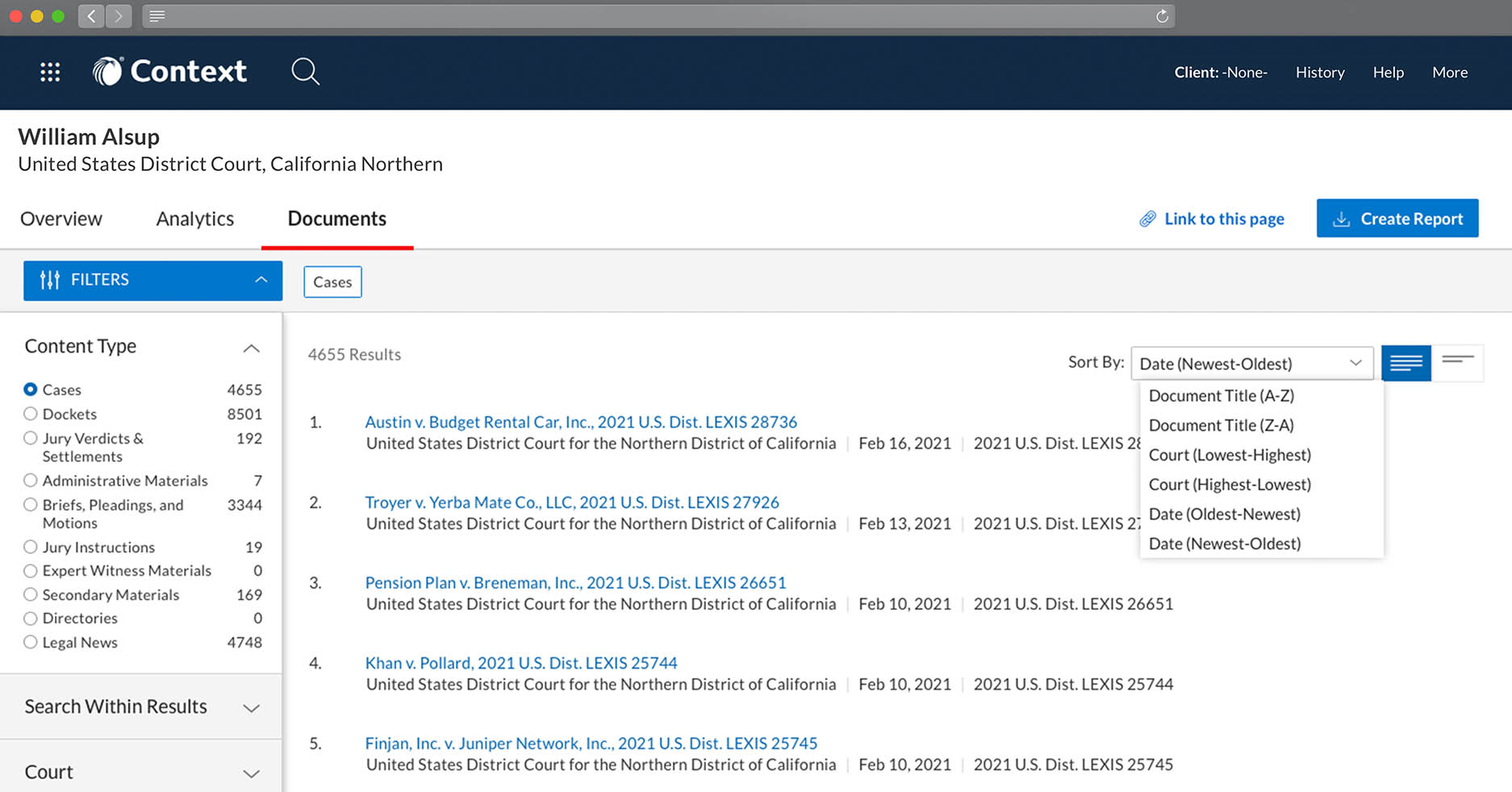Click the Create Report button
This screenshot has width=1512, height=792.
1397,219
